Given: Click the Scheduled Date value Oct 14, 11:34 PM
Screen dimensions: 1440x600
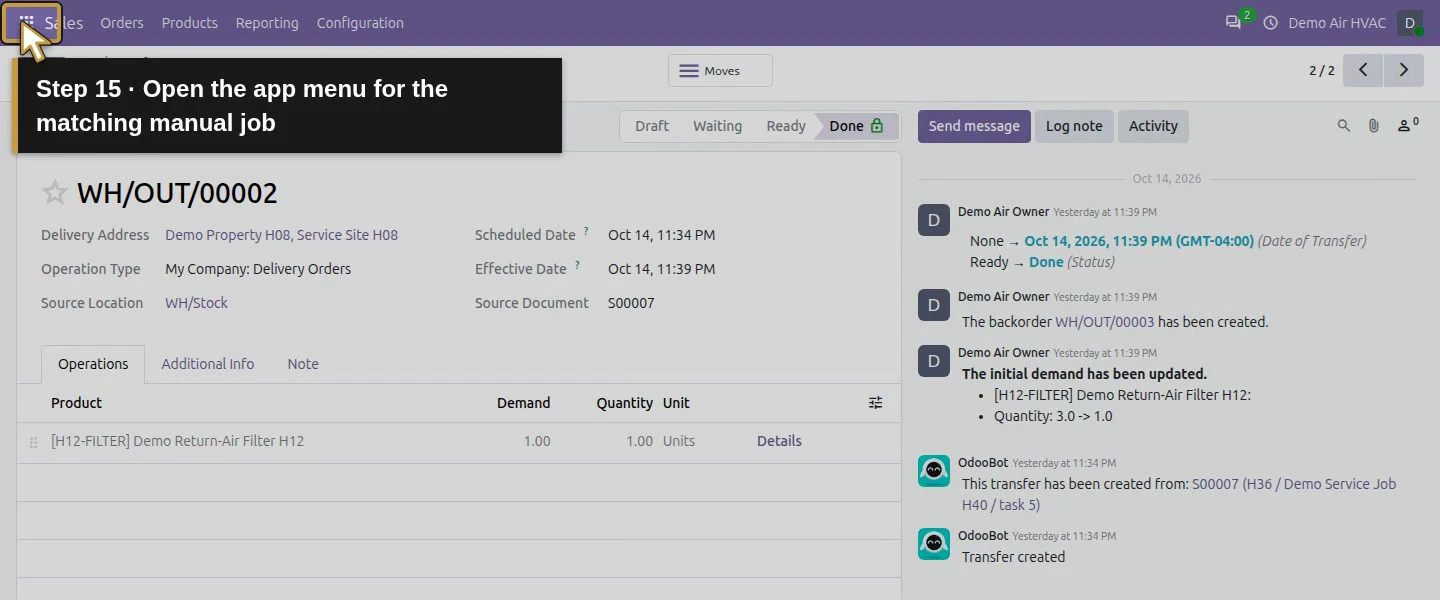Looking at the screenshot, I should click(661, 235).
